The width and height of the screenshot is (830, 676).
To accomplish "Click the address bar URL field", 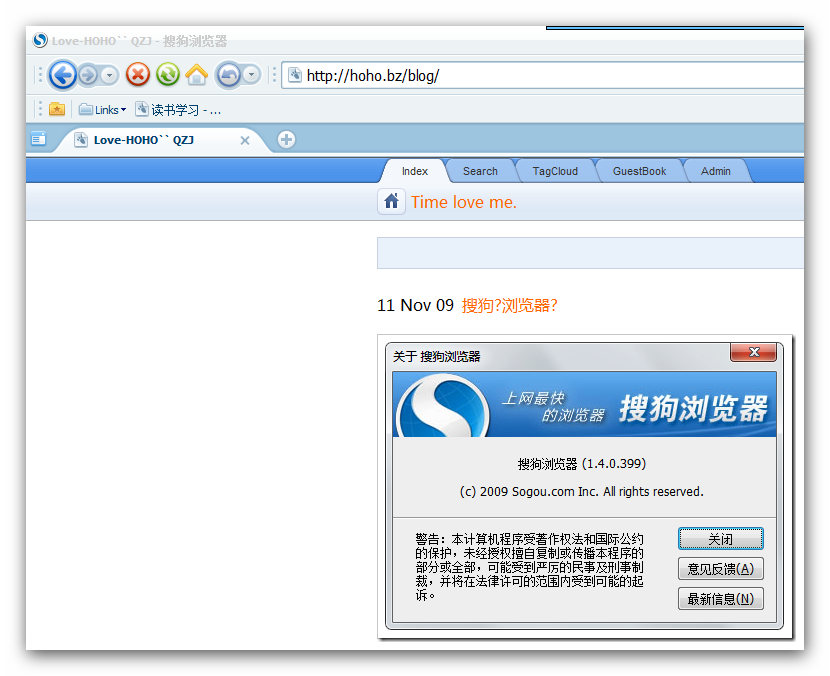I will (x=542, y=76).
